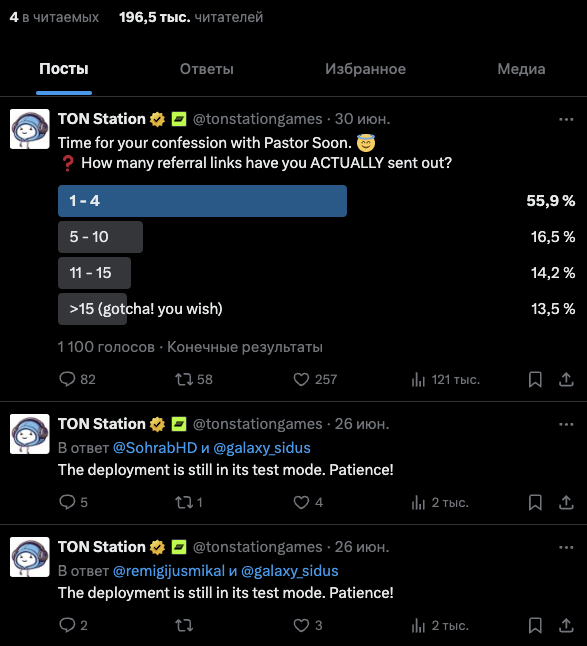The height and width of the screenshot is (646, 587).
Task: Open the @SohrabHD profile link
Action: point(155,448)
